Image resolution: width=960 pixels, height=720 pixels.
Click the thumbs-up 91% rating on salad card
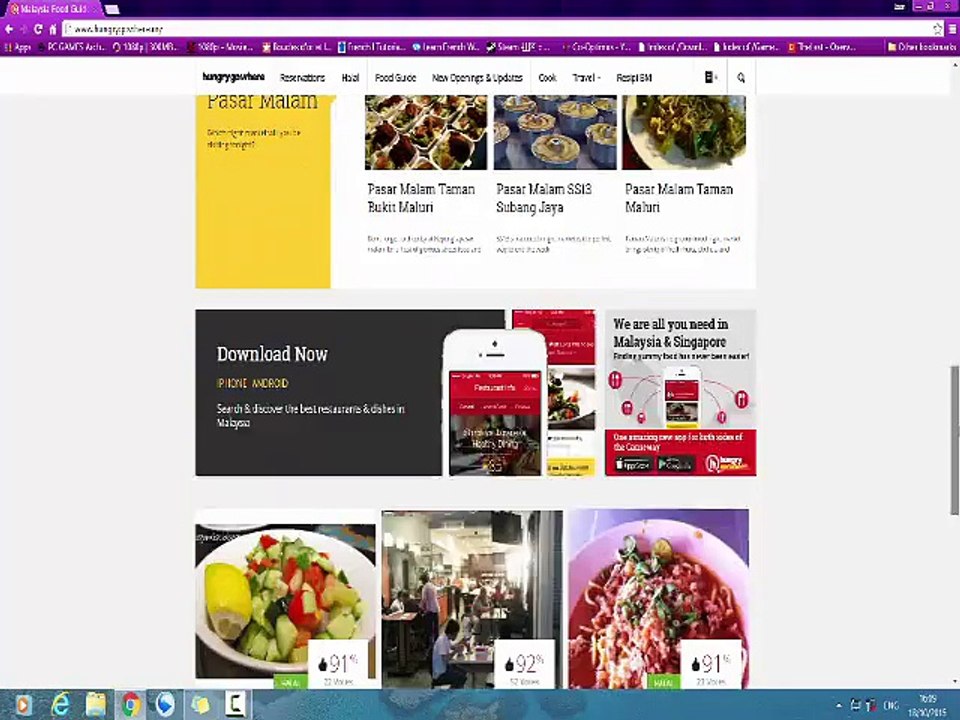coord(338,665)
